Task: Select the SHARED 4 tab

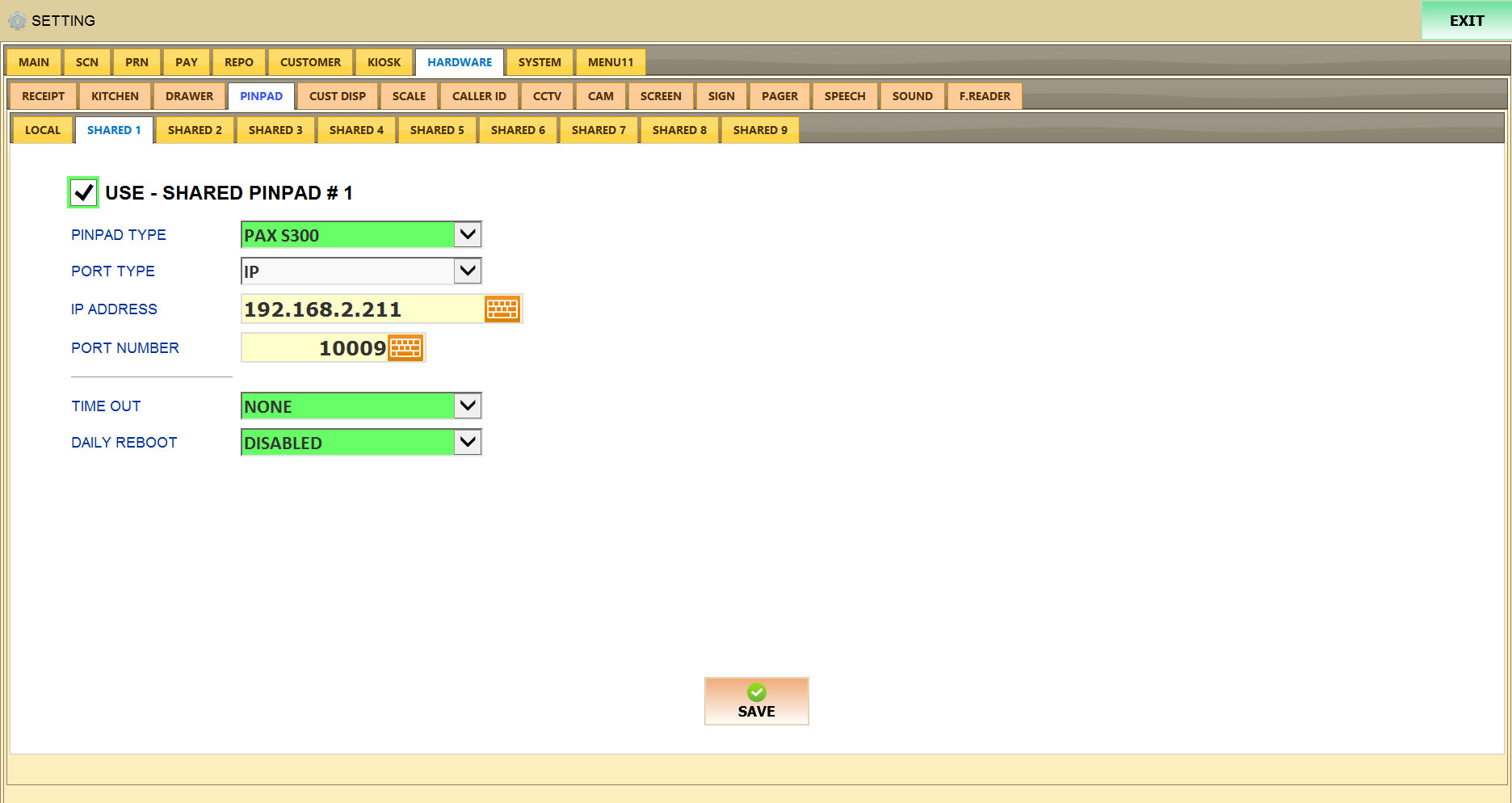Action: pos(356,130)
